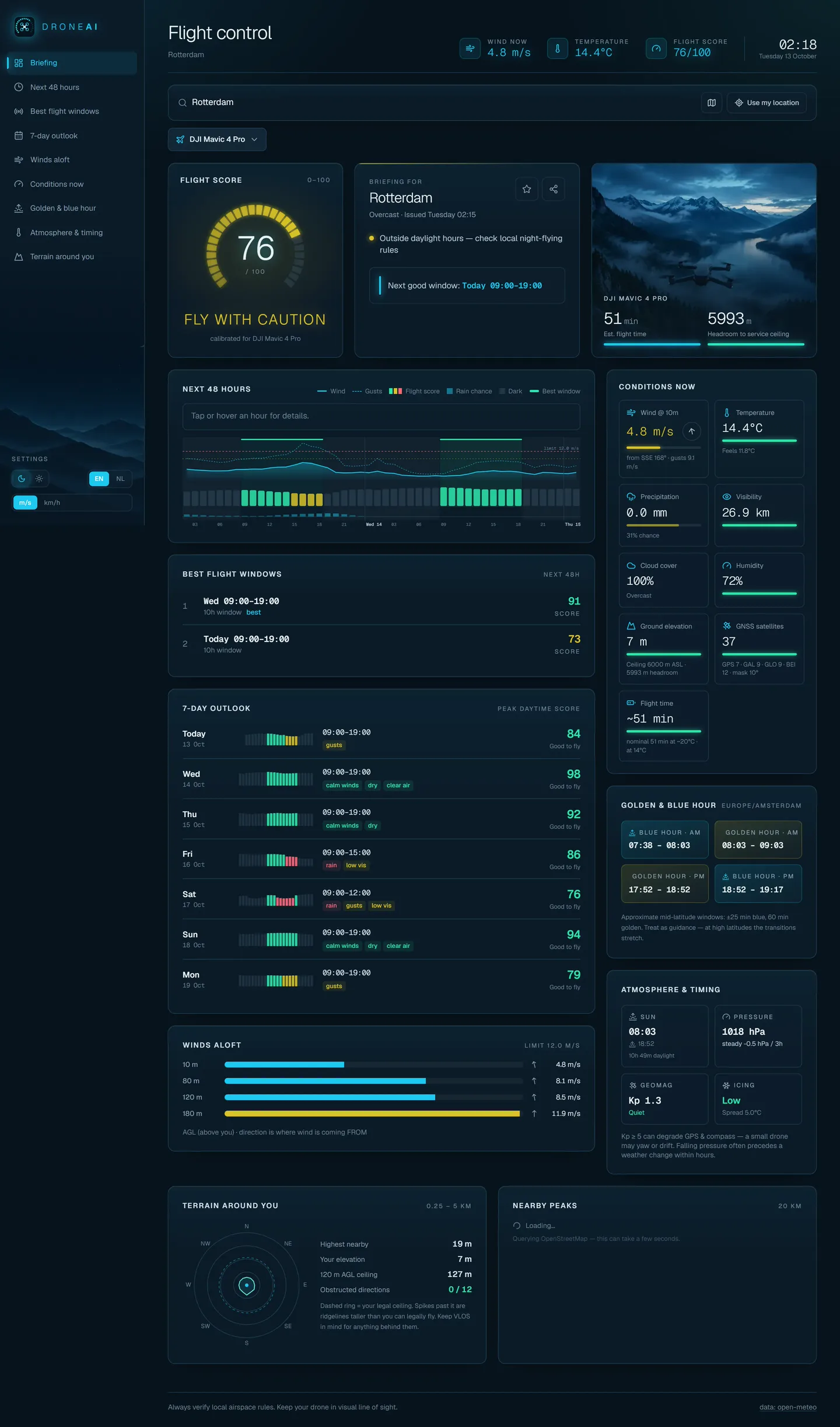Select m/s wind units
840x1427 pixels.
point(25,503)
